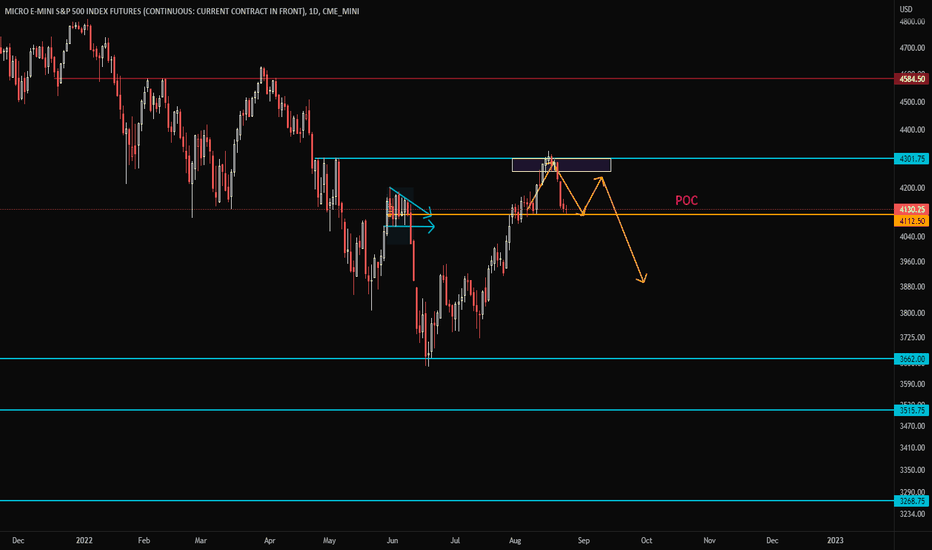
Task: Click the 3960.00 price axis tick
Action: tap(912, 262)
